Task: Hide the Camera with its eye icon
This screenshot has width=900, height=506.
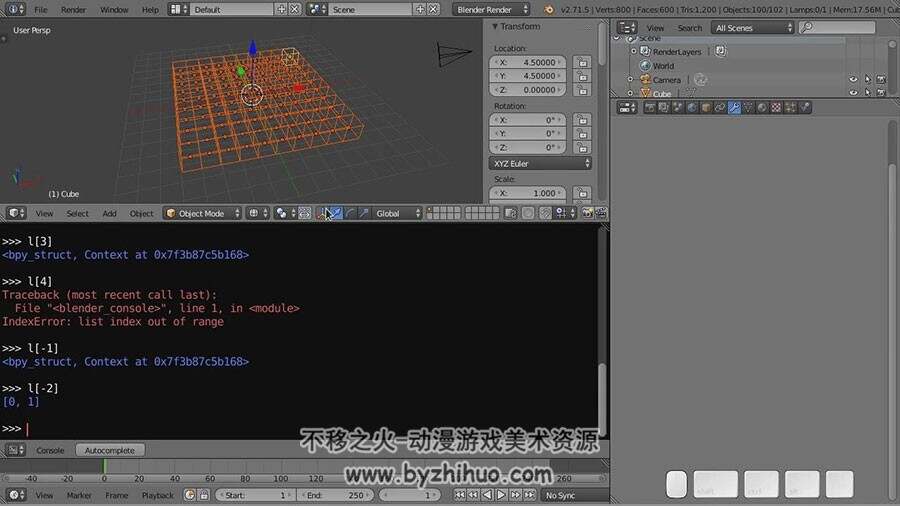Action: [854, 80]
